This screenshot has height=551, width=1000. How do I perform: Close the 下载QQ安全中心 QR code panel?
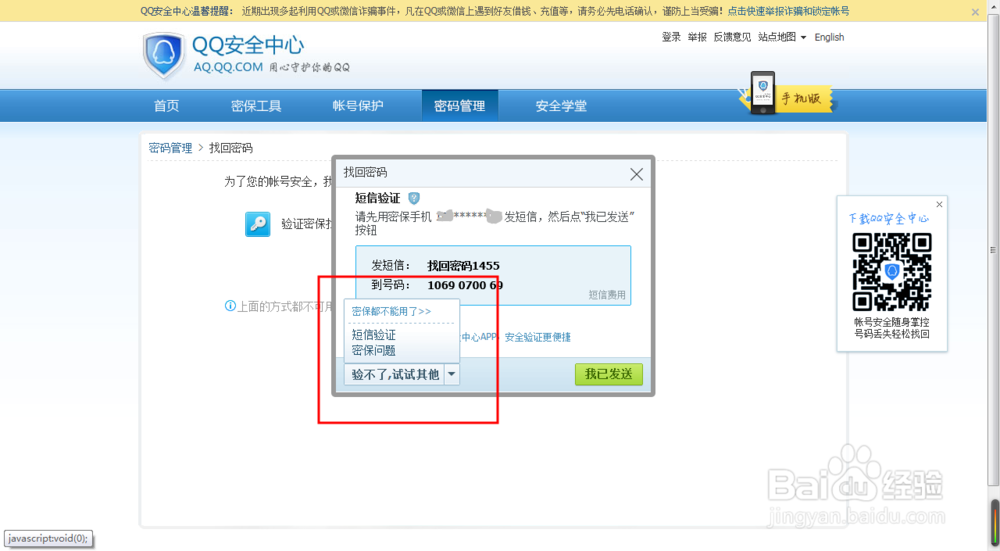[939, 204]
